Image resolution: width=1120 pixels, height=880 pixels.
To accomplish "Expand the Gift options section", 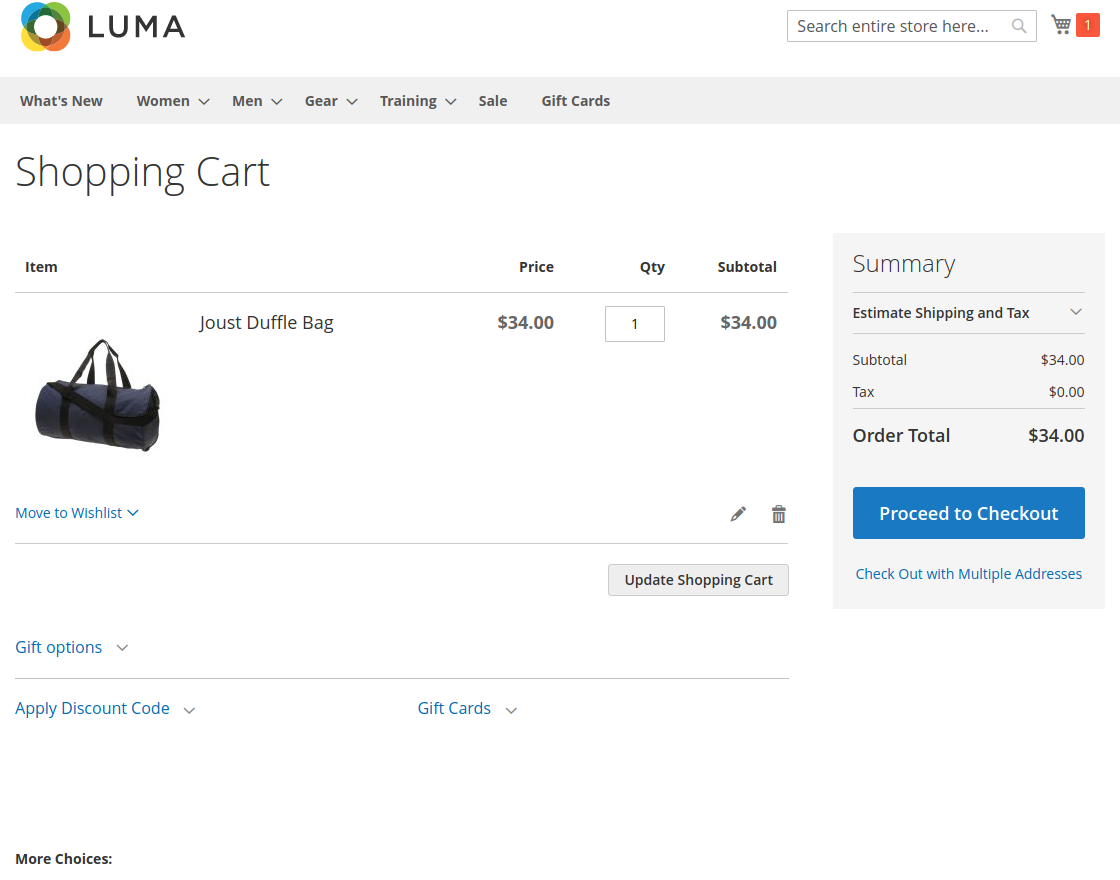I will coord(58,647).
